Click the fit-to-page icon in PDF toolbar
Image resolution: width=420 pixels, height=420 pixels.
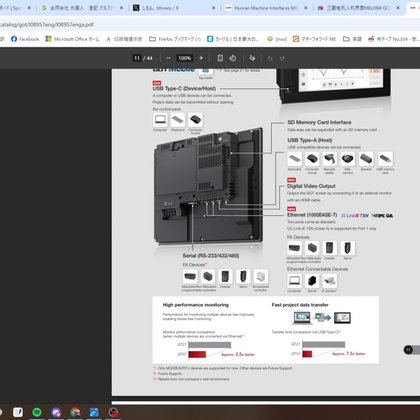220,58
